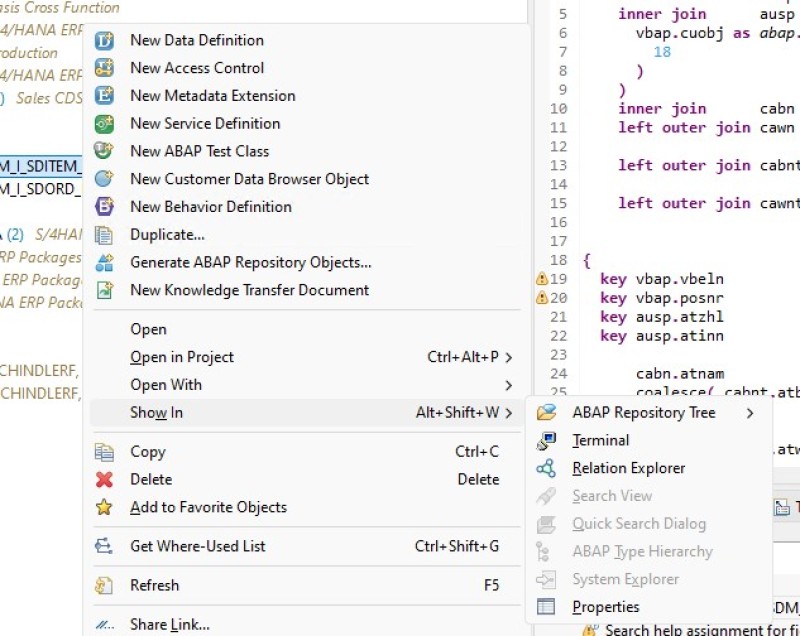Screen dimensions: 800x636
Task: Select New Knowledge Transfer Document
Action: click(x=249, y=290)
